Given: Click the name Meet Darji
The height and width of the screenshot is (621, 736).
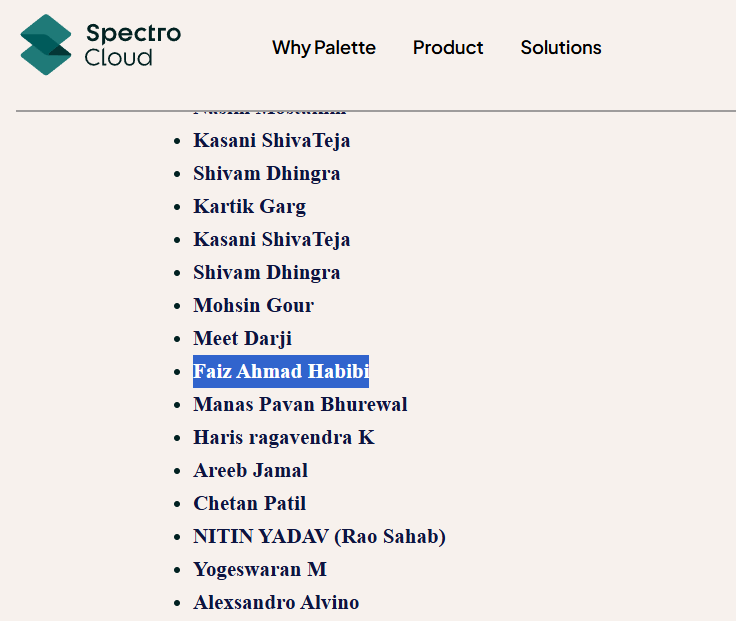Looking at the screenshot, I should (242, 339).
